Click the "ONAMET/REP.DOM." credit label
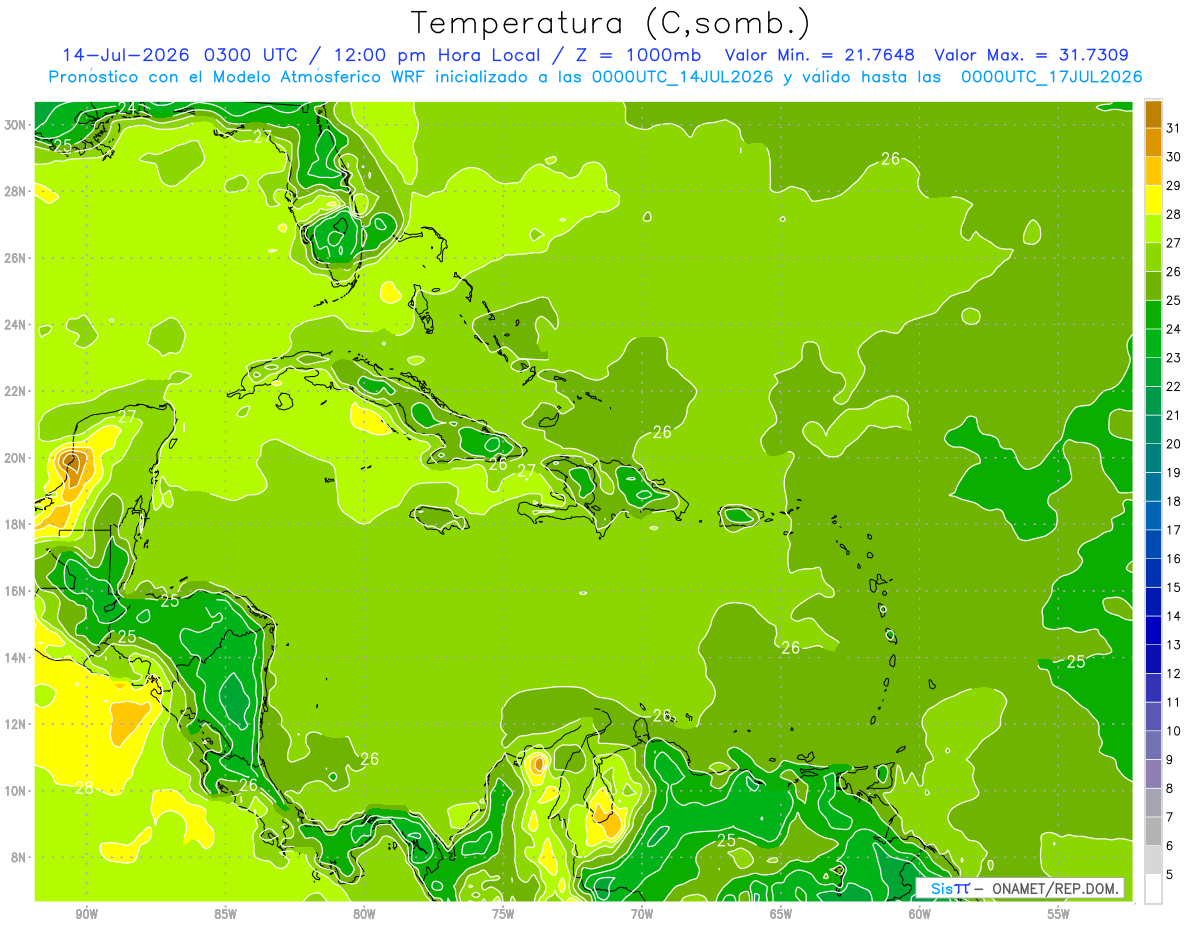The image size is (1200, 927). tap(1055, 888)
